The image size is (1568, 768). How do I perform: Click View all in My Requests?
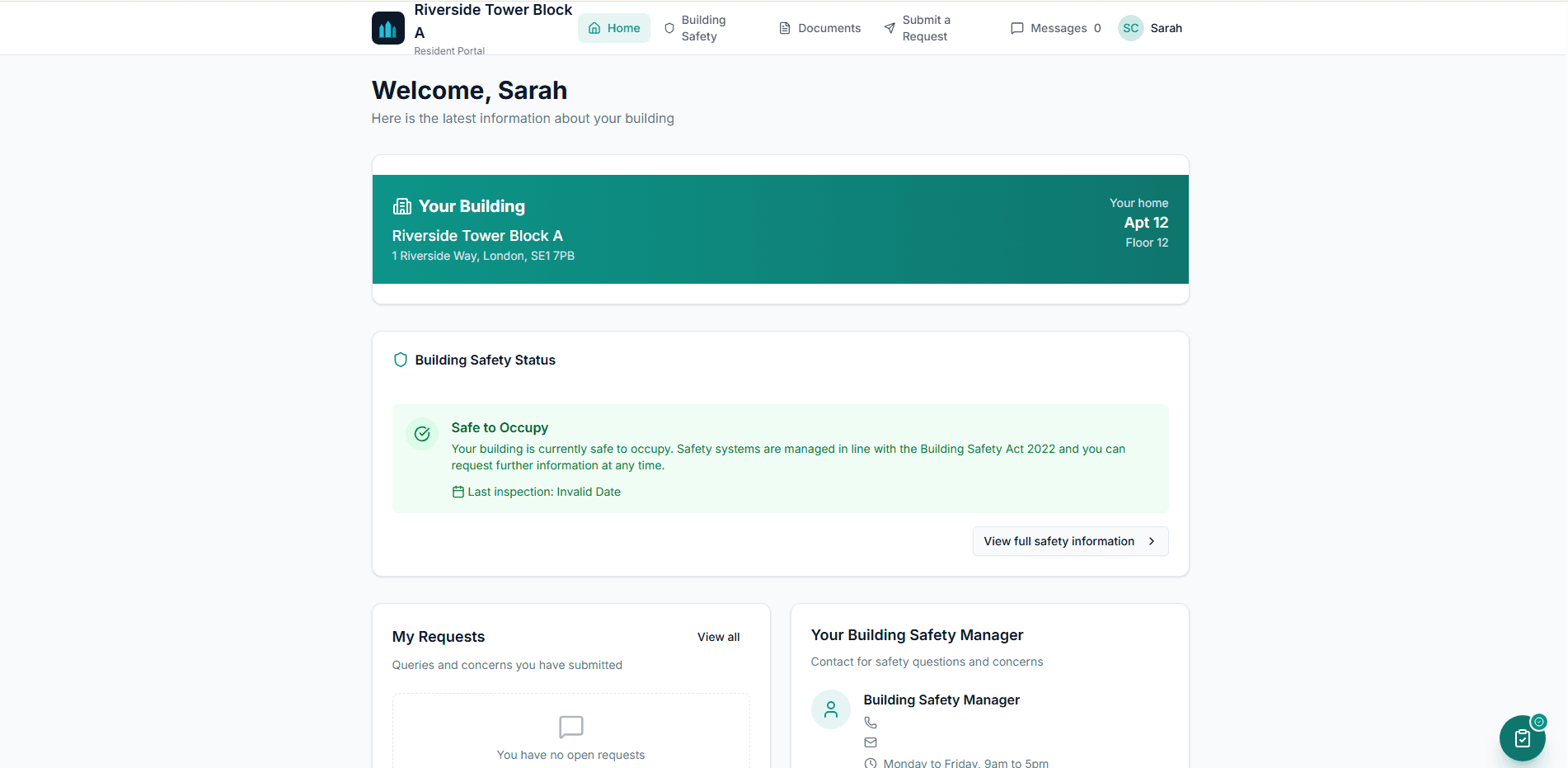[x=719, y=637]
